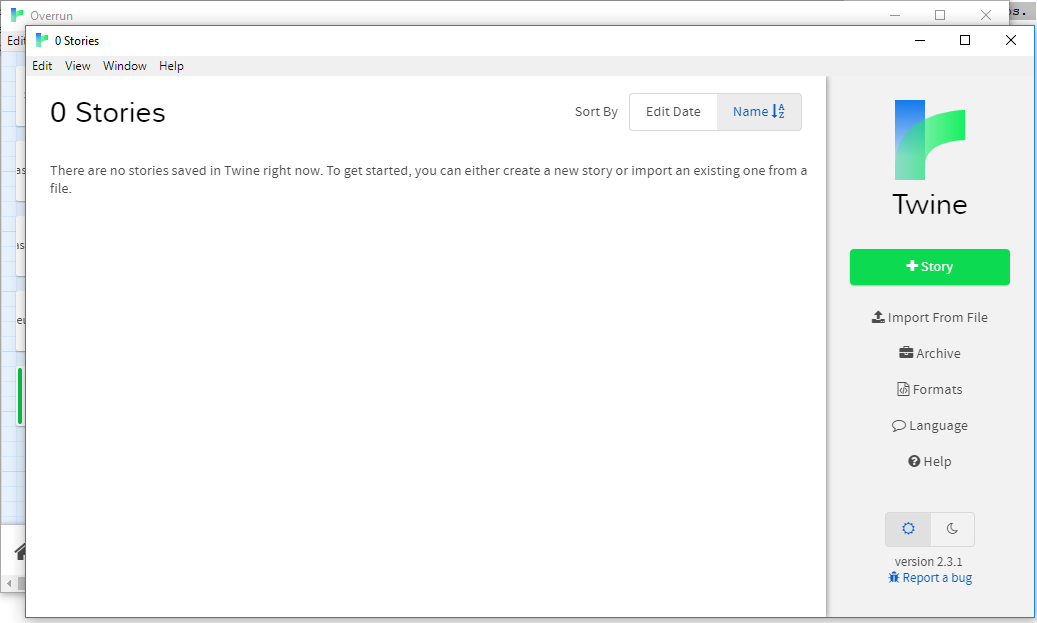This screenshot has width=1037, height=623.
Task: Change the interface Language
Action: tap(929, 425)
